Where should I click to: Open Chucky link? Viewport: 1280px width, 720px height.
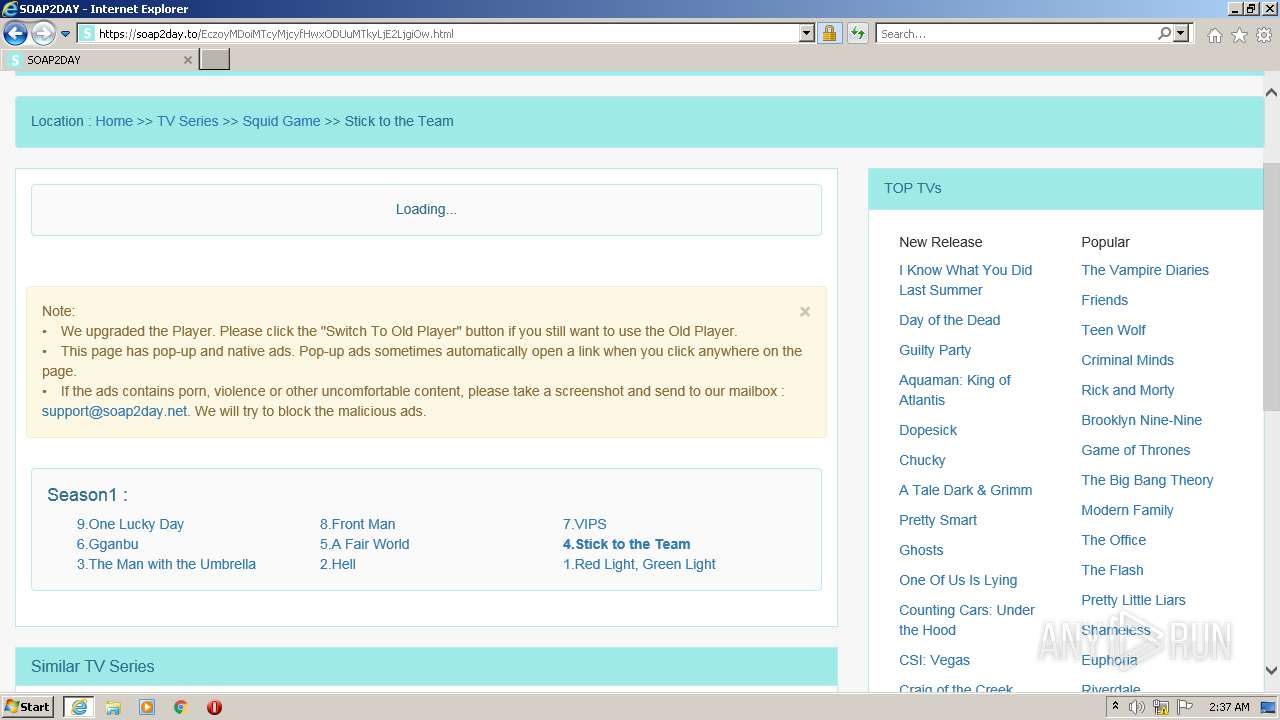922,460
